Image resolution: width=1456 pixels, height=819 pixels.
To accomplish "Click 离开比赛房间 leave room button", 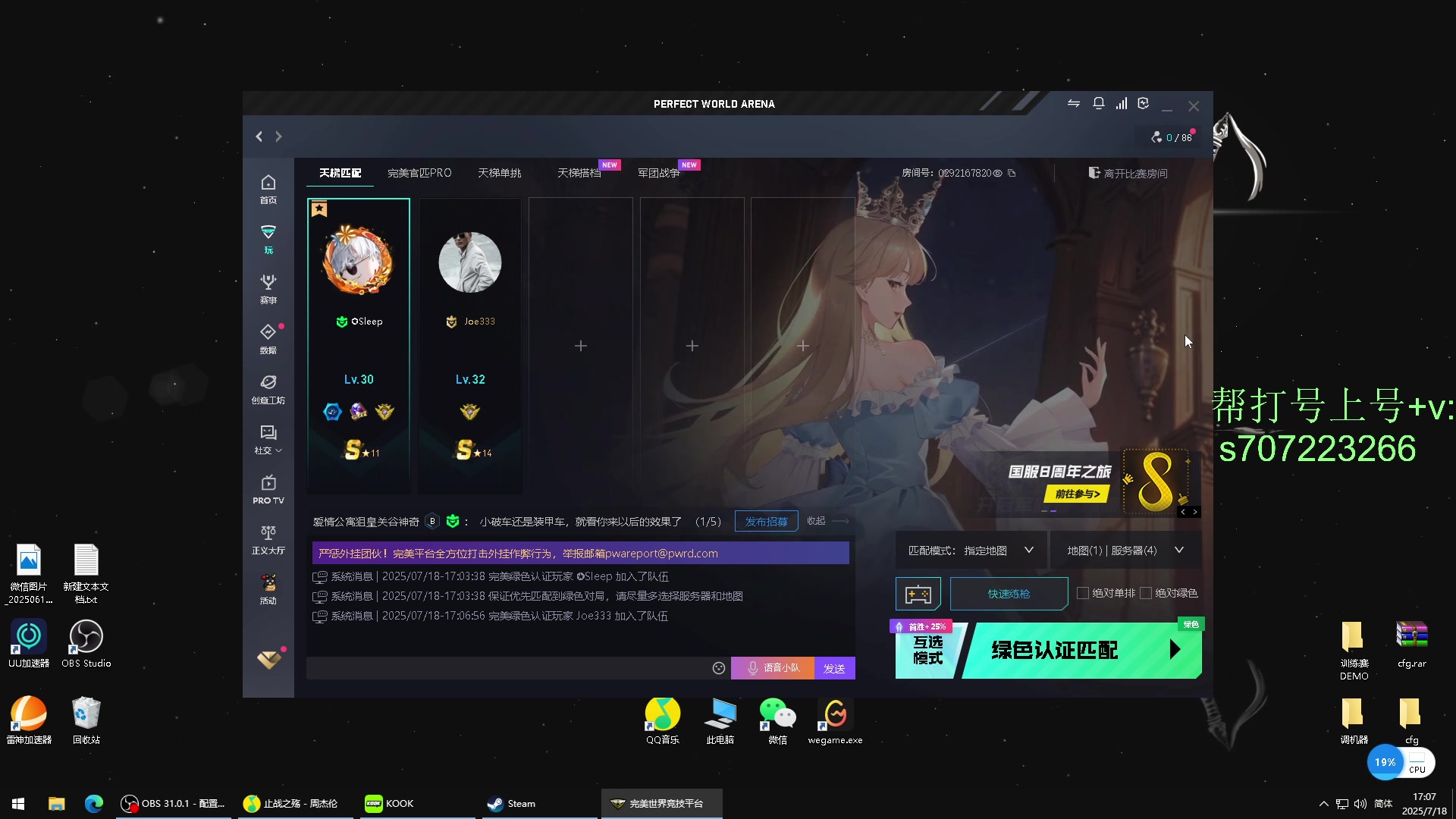I will pyautogui.click(x=1128, y=174).
